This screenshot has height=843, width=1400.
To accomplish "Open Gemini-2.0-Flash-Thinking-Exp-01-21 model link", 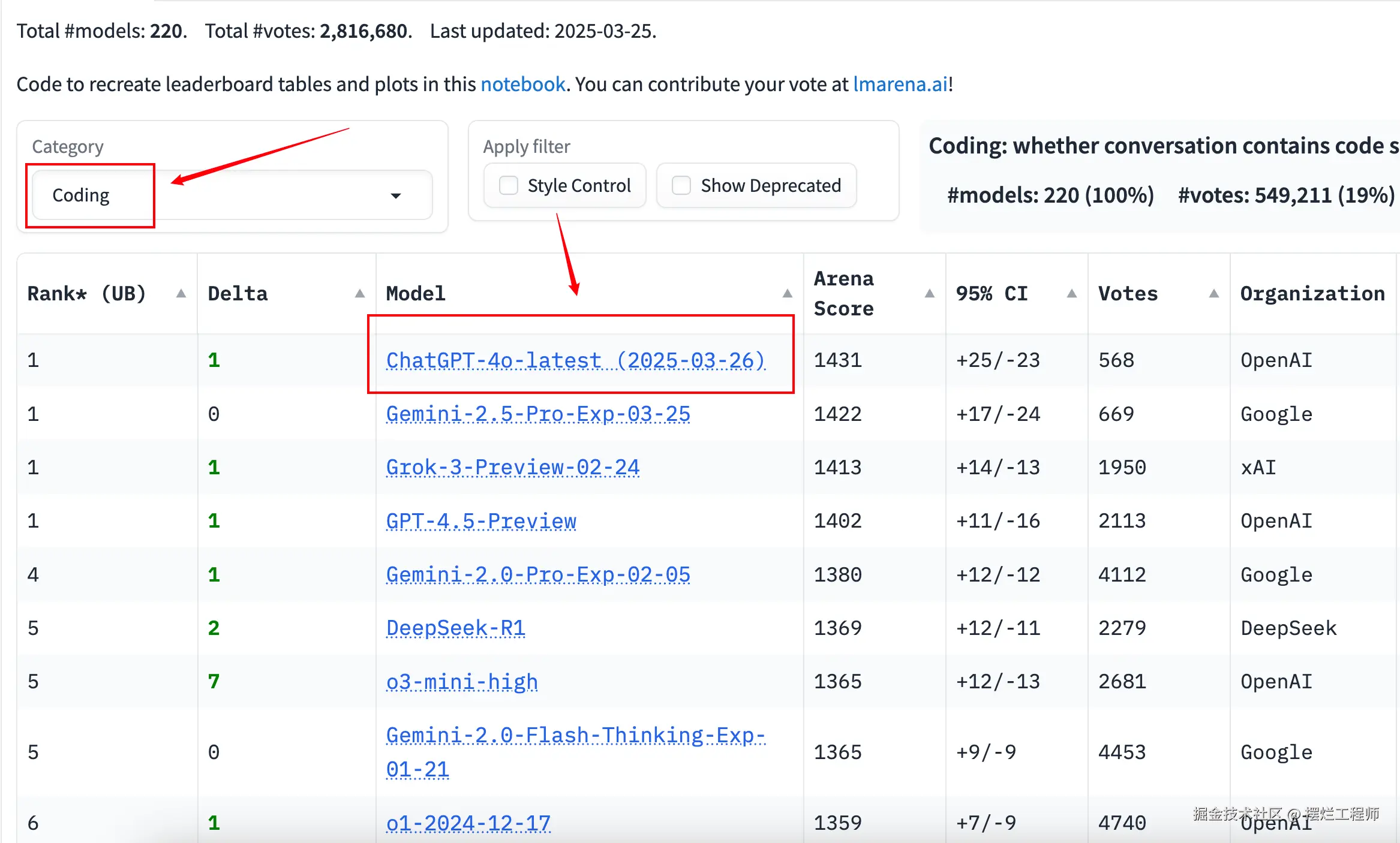I will [576, 752].
